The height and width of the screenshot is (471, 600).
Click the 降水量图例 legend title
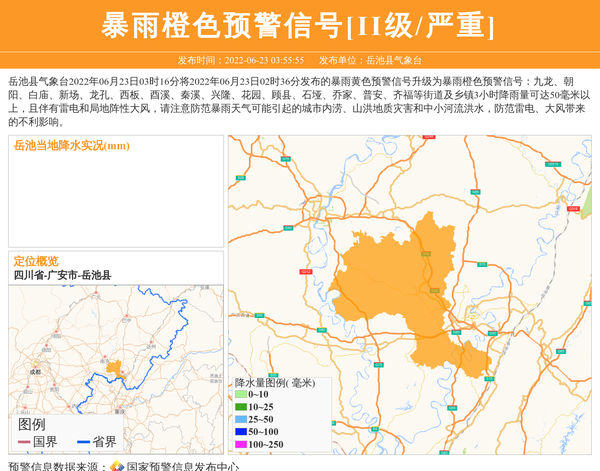(274, 382)
